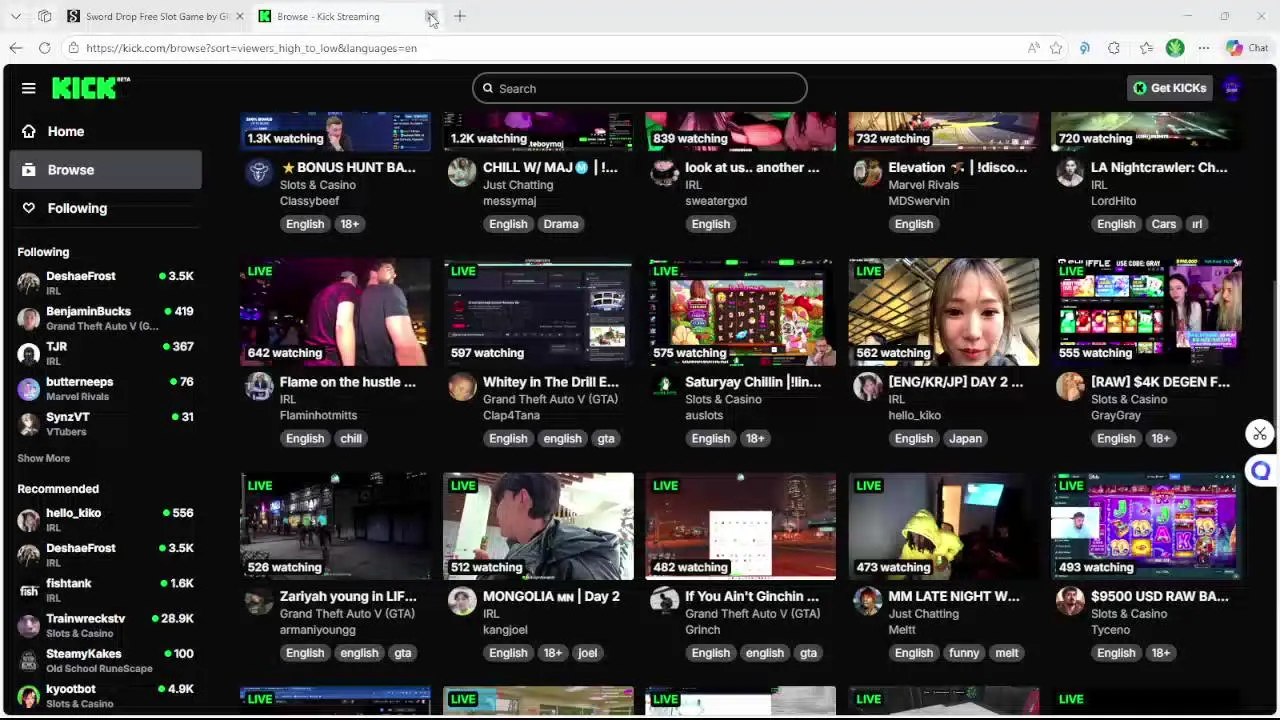Click MDSwervin channel avatar
1280x720 pixels.
pyautogui.click(x=867, y=172)
